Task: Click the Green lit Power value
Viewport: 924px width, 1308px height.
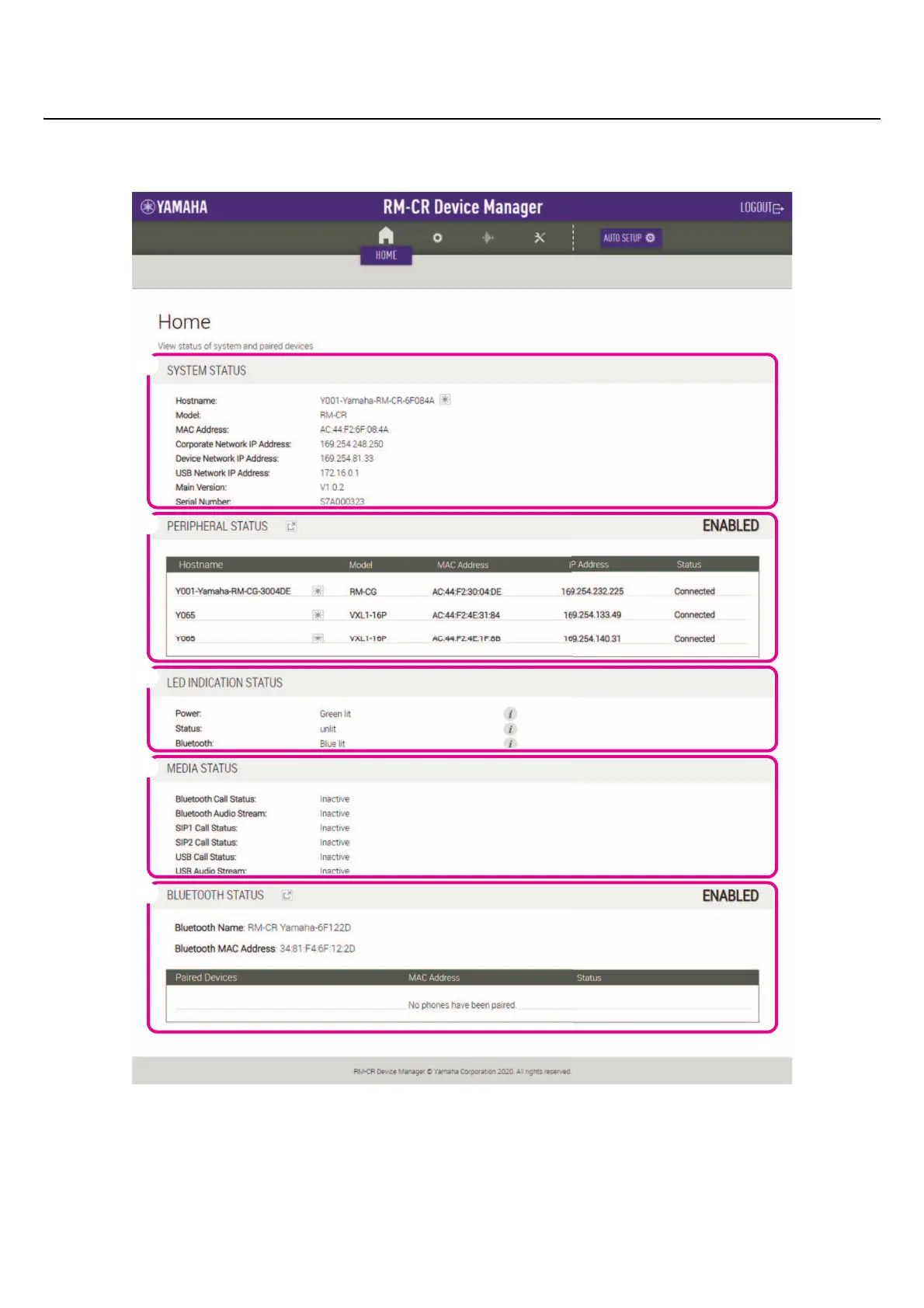Action: (335, 714)
